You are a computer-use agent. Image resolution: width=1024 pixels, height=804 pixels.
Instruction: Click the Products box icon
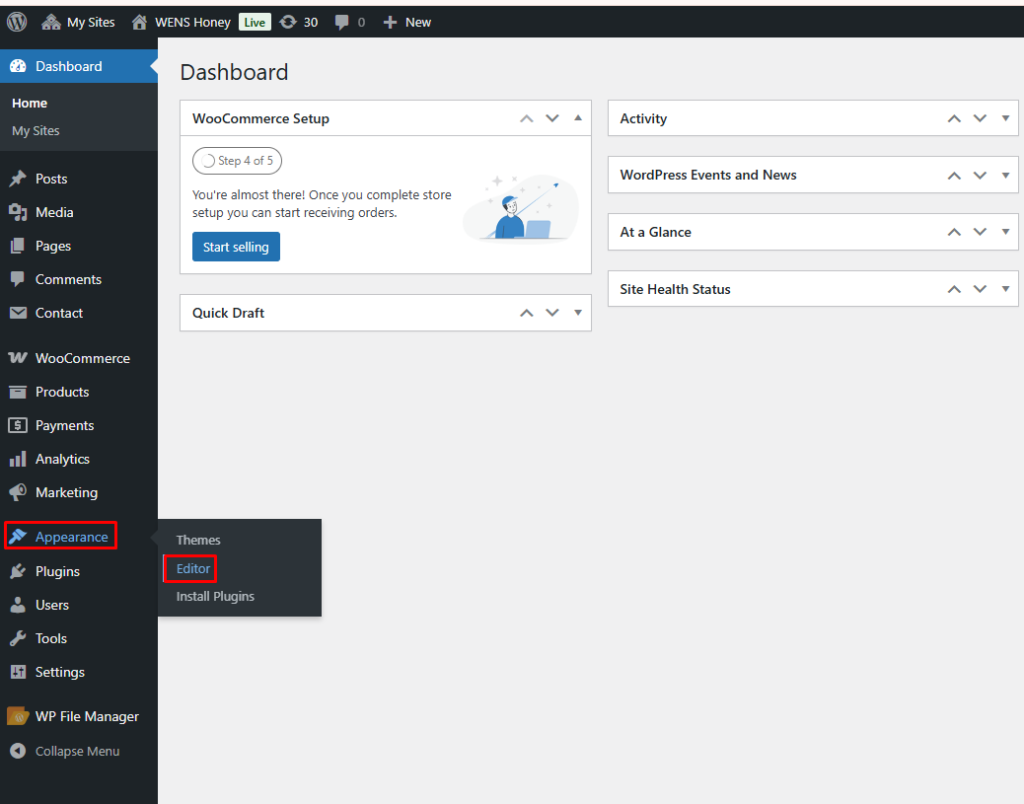(18, 392)
